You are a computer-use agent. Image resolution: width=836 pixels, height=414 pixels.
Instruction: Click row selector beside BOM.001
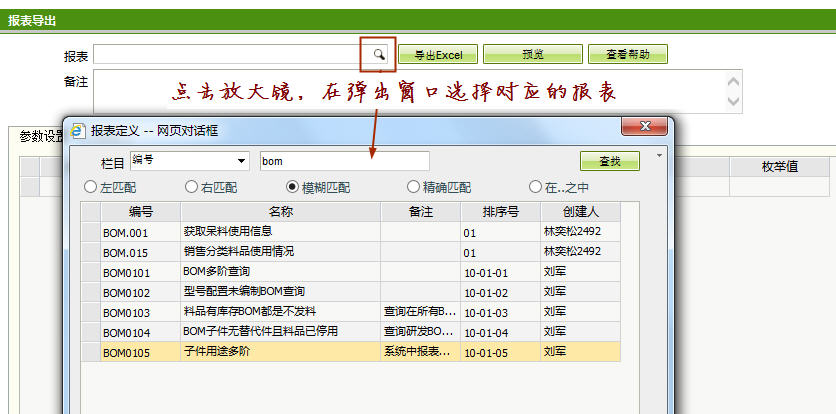91,232
